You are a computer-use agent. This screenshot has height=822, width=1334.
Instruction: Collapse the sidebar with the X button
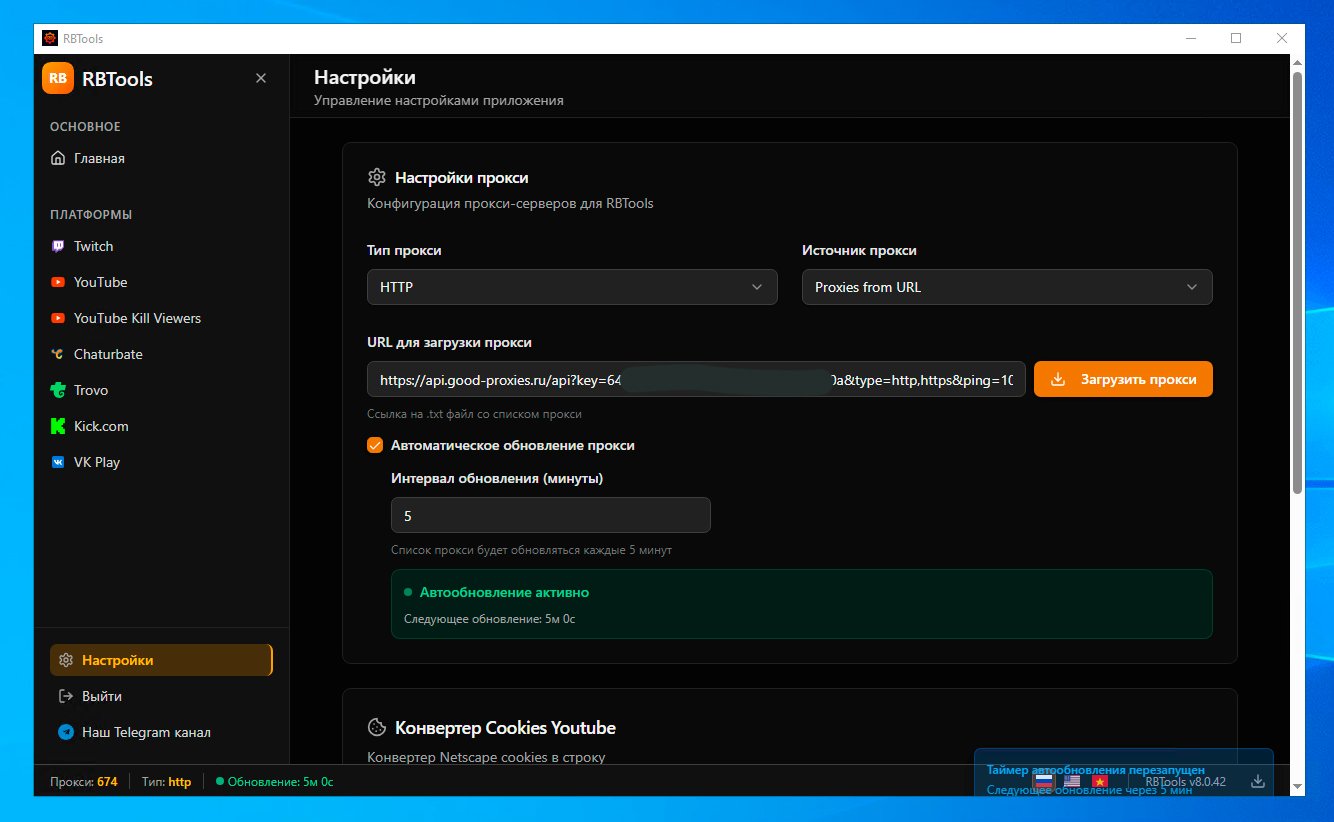[260, 78]
